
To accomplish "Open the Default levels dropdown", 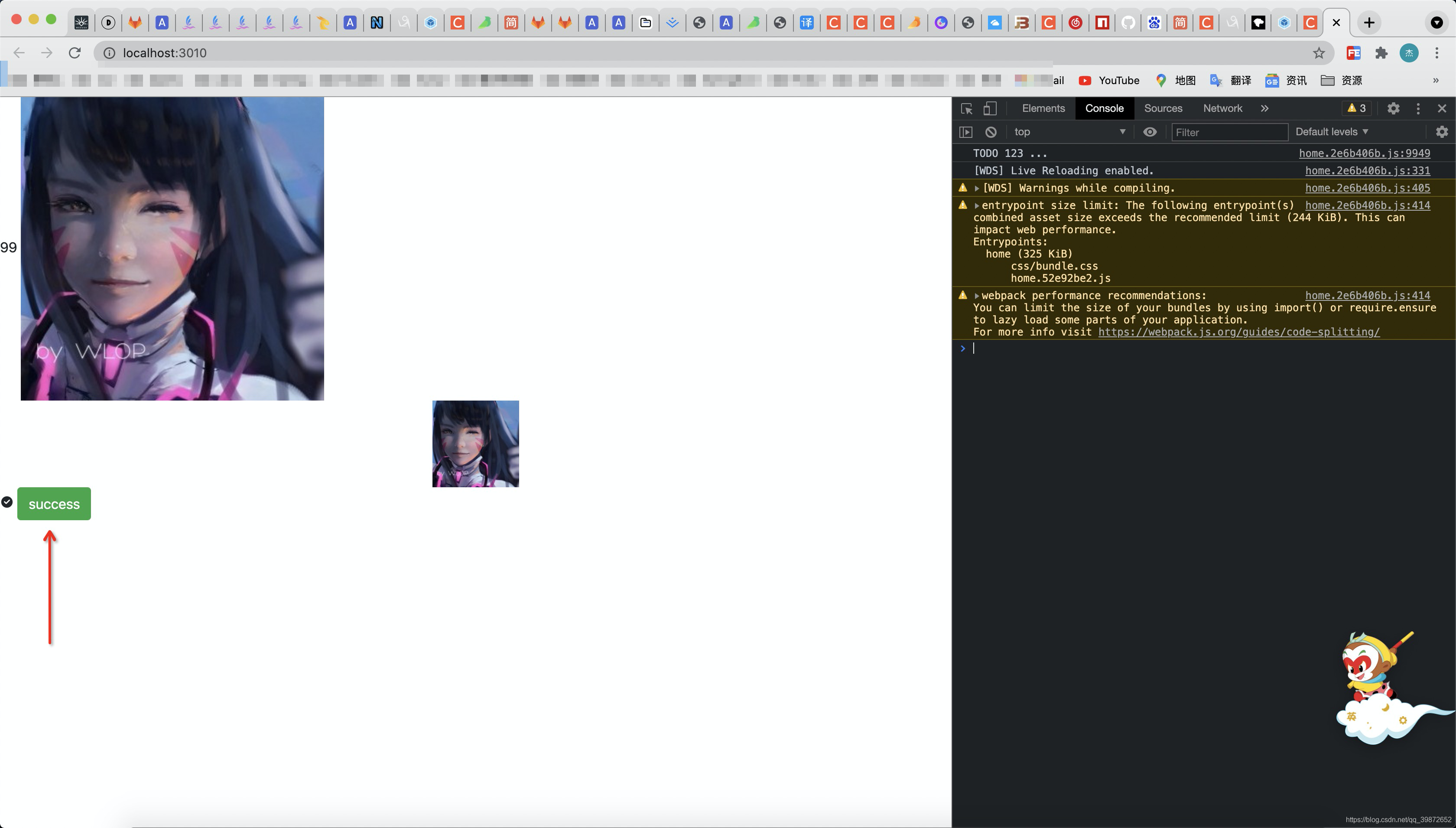I will (1332, 132).
